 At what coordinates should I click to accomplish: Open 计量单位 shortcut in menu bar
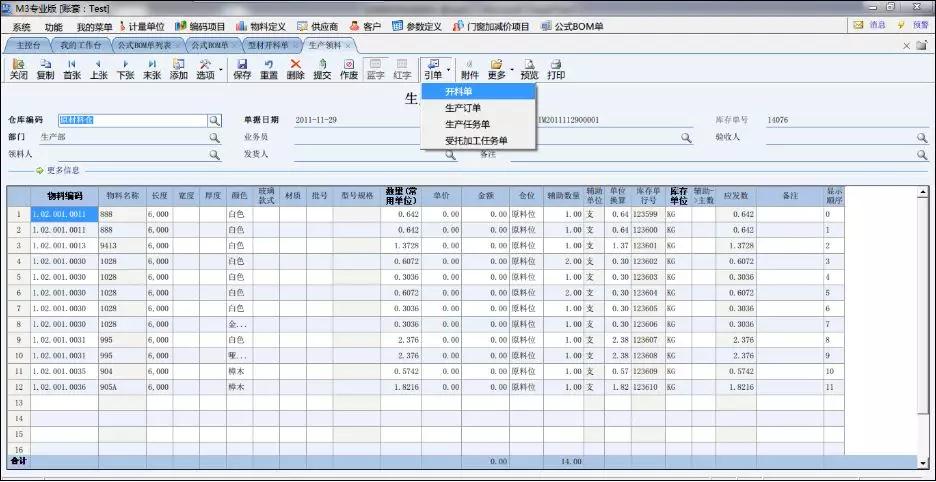(x=141, y=27)
